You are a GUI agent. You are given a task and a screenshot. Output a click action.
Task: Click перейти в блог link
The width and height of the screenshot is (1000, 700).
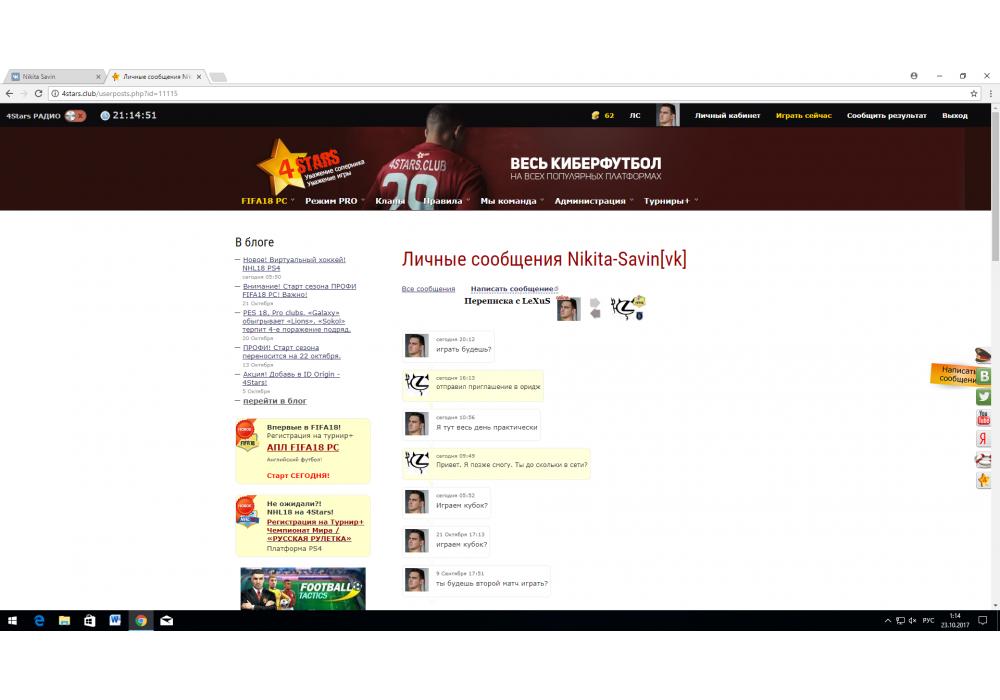tap(274, 401)
